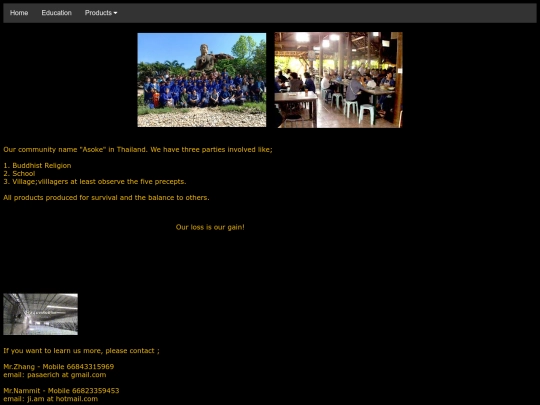Click the ji.am at hotmail.com email line
Image resolution: width=540 pixels, height=405 pixels.
51,399
